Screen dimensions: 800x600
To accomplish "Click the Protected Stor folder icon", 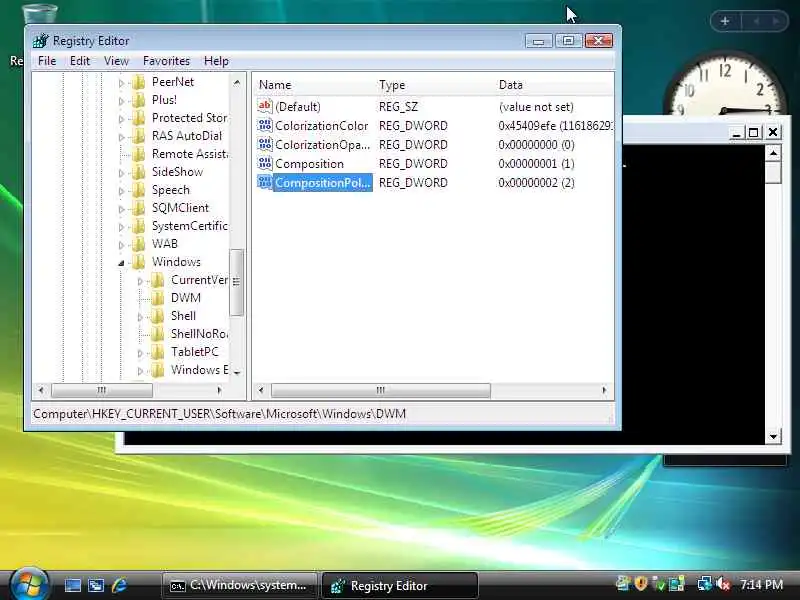I will point(138,118).
